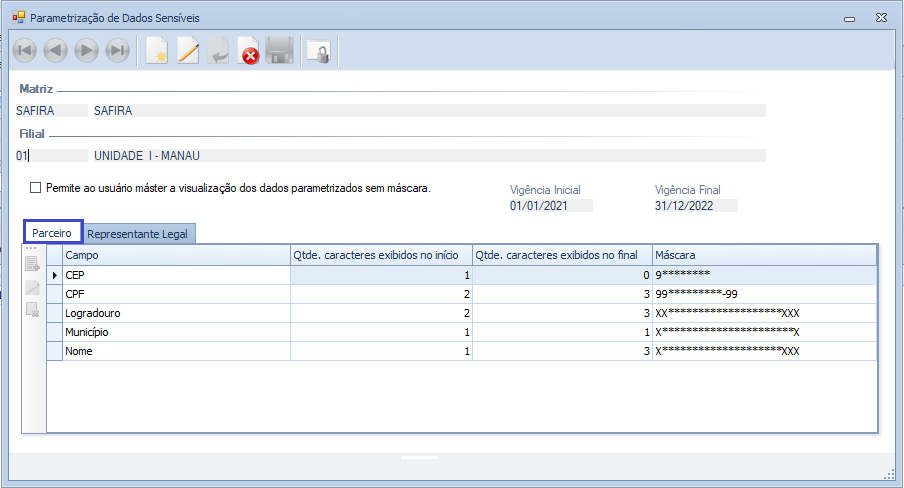
Task: Edit record with pencil icon
Action: [188, 51]
